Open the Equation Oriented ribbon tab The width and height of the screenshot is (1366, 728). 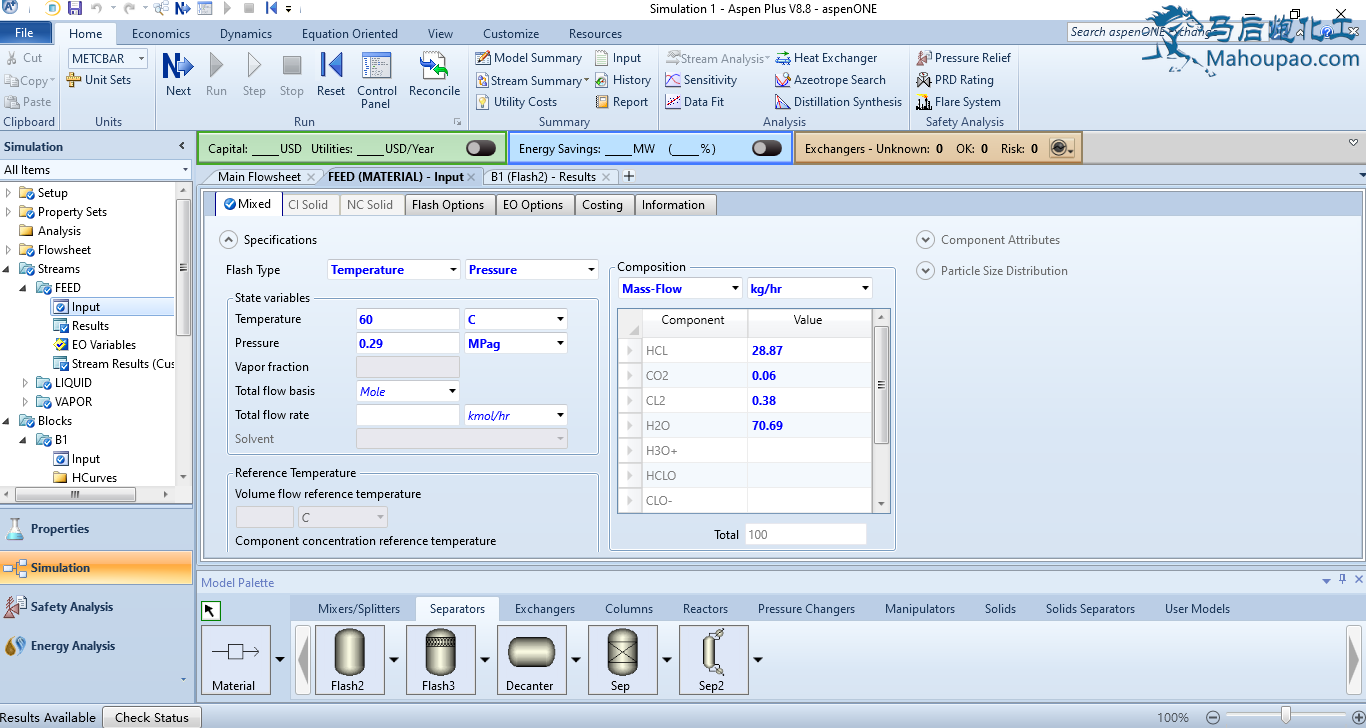(349, 34)
